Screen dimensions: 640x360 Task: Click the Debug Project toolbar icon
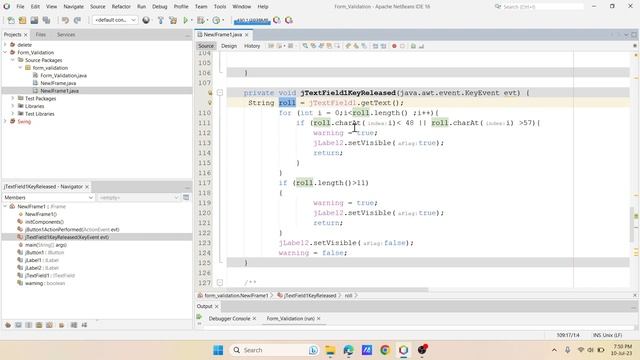[x=200, y=20]
